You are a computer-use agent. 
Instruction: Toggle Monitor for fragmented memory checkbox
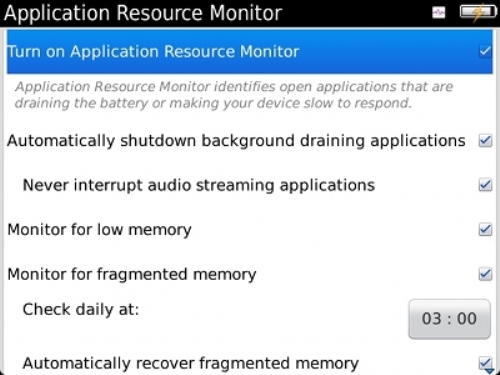pyautogui.click(x=485, y=274)
